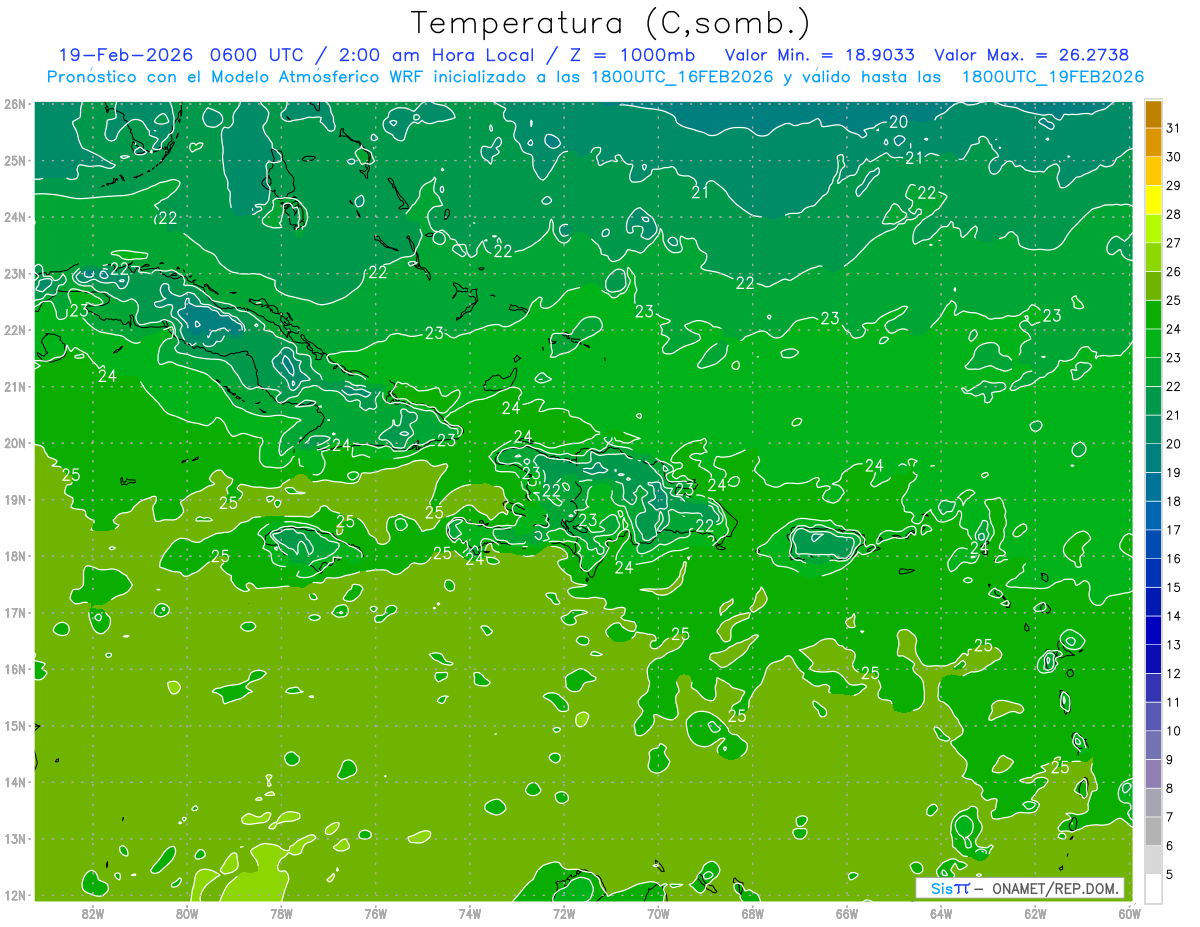1200x927 pixels.
Task: Click the "22N" latitude axis label
Action: pyautogui.click(x=15, y=330)
